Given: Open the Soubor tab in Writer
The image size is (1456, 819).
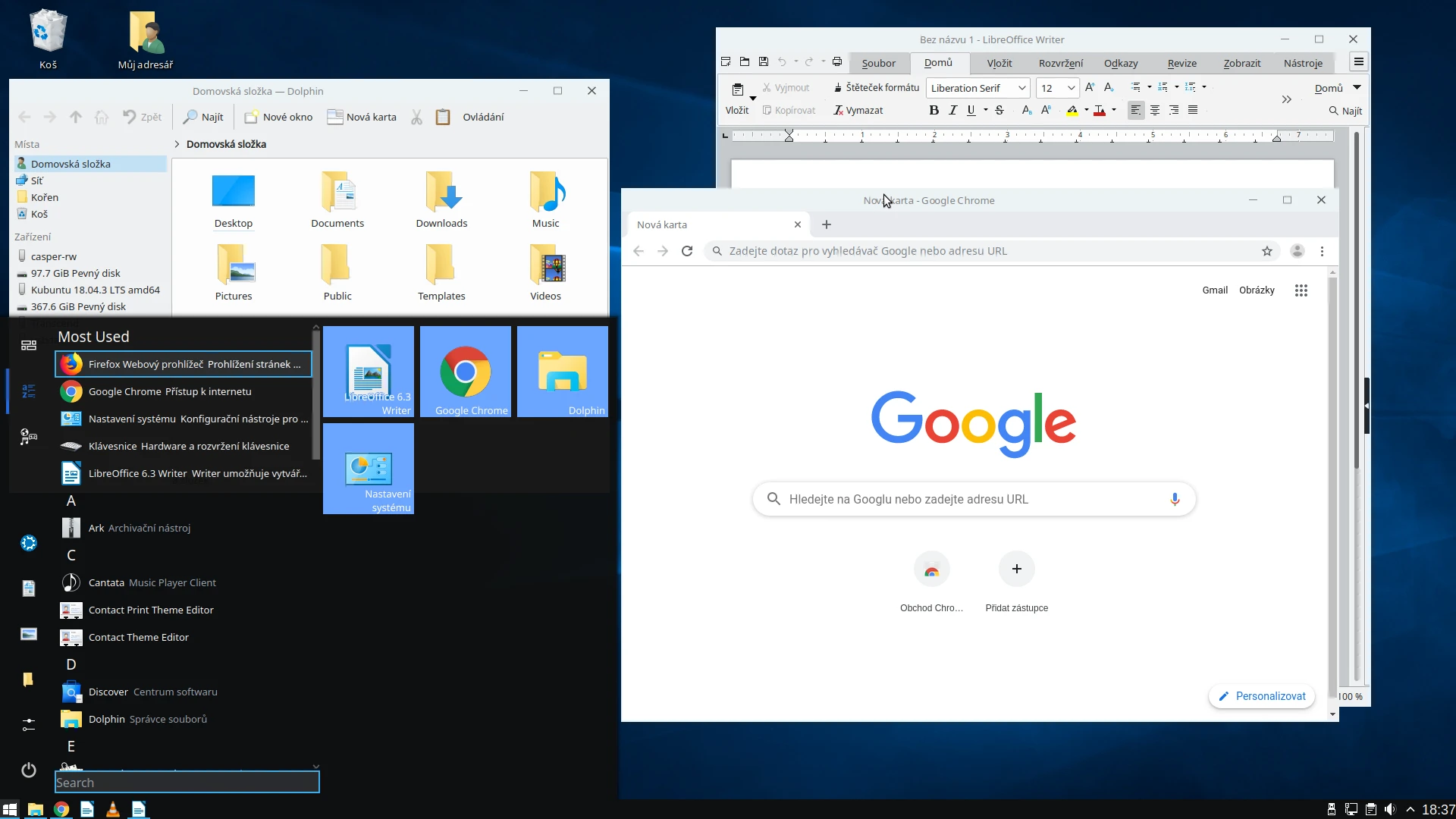Looking at the screenshot, I should pos(878,63).
